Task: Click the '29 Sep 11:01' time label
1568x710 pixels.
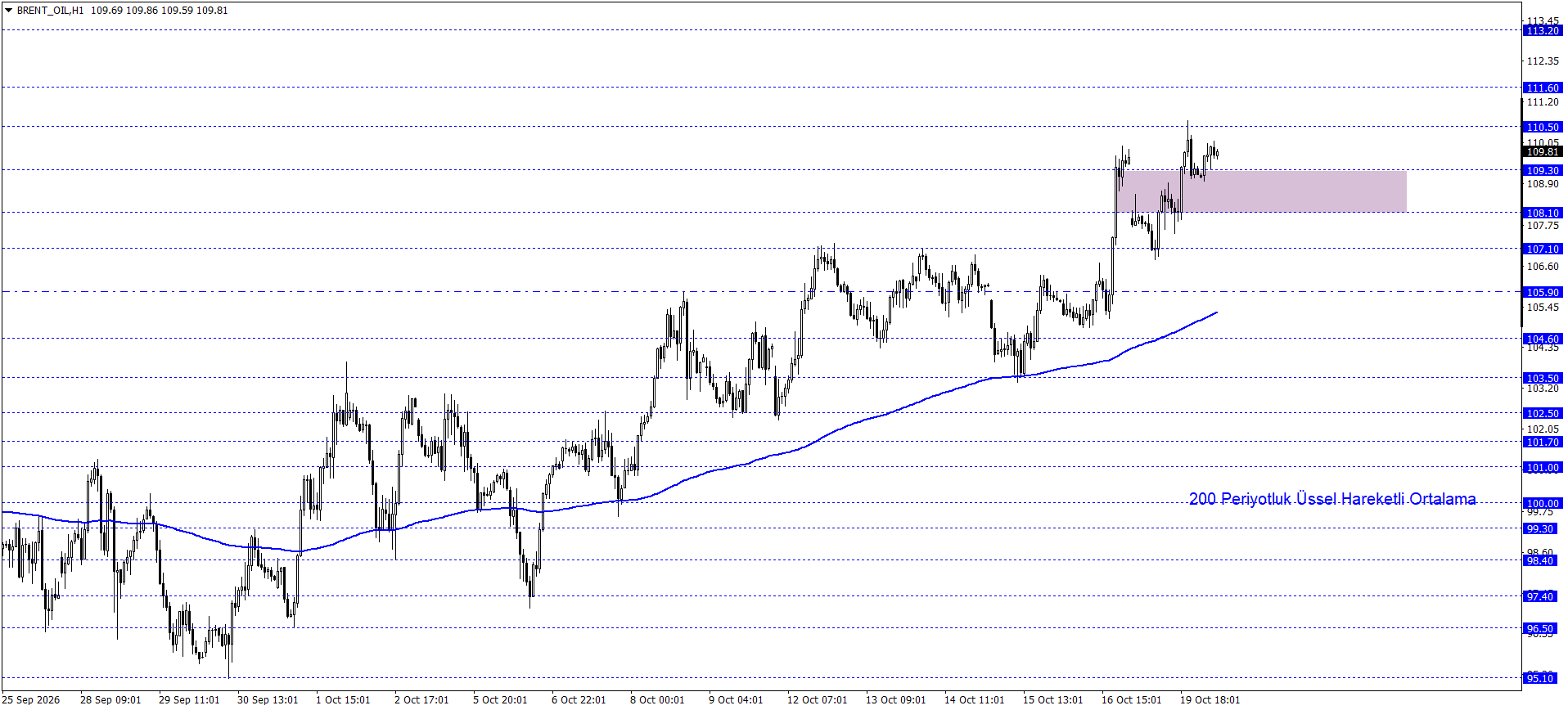Action: click(x=189, y=700)
